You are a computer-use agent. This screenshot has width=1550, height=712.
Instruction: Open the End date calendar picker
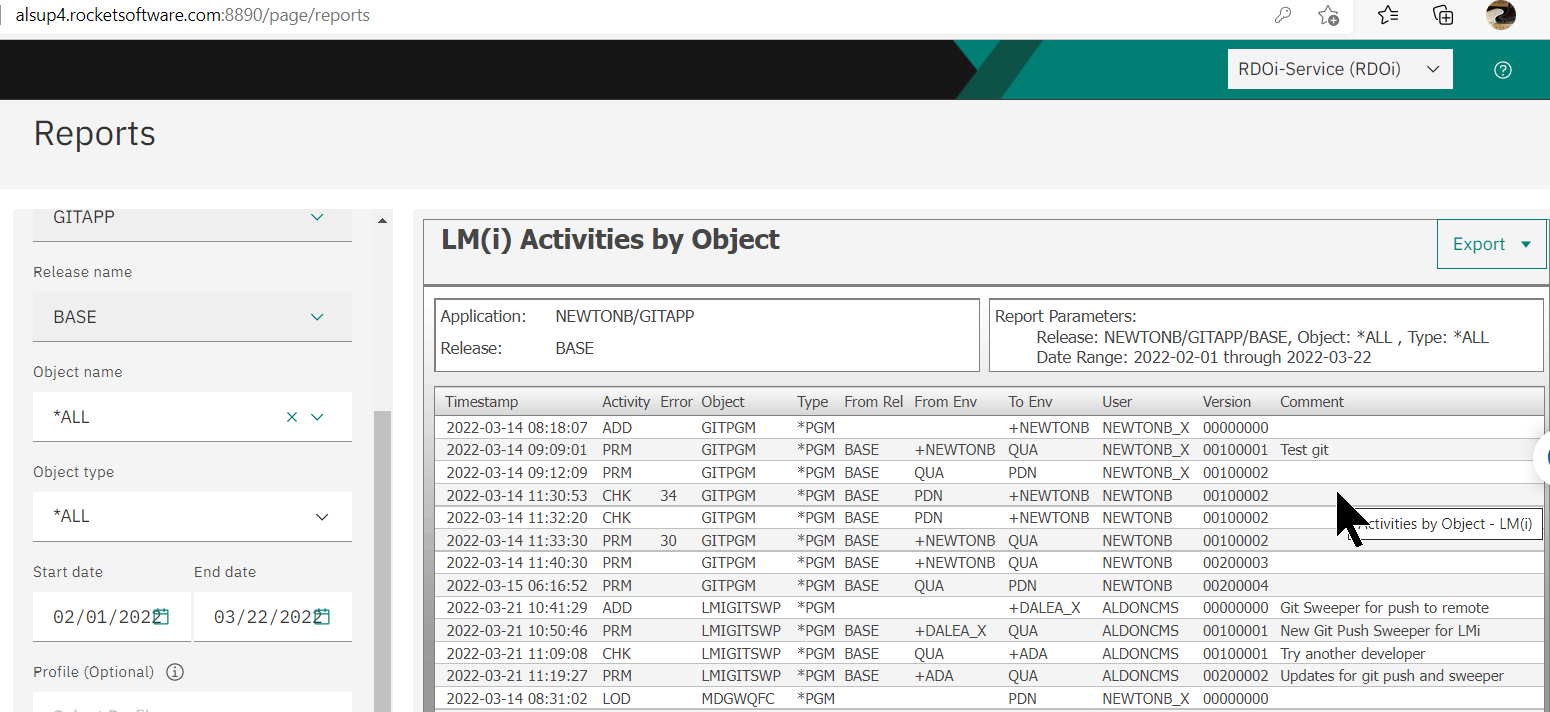tap(320, 617)
